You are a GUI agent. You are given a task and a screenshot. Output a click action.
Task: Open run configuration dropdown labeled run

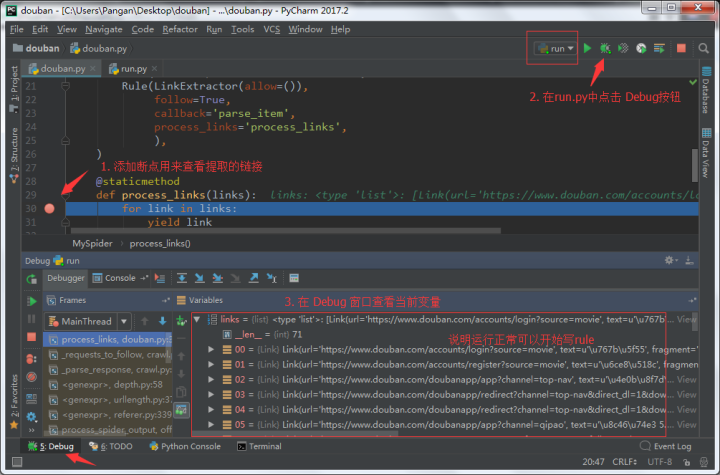[x=556, y=48]
